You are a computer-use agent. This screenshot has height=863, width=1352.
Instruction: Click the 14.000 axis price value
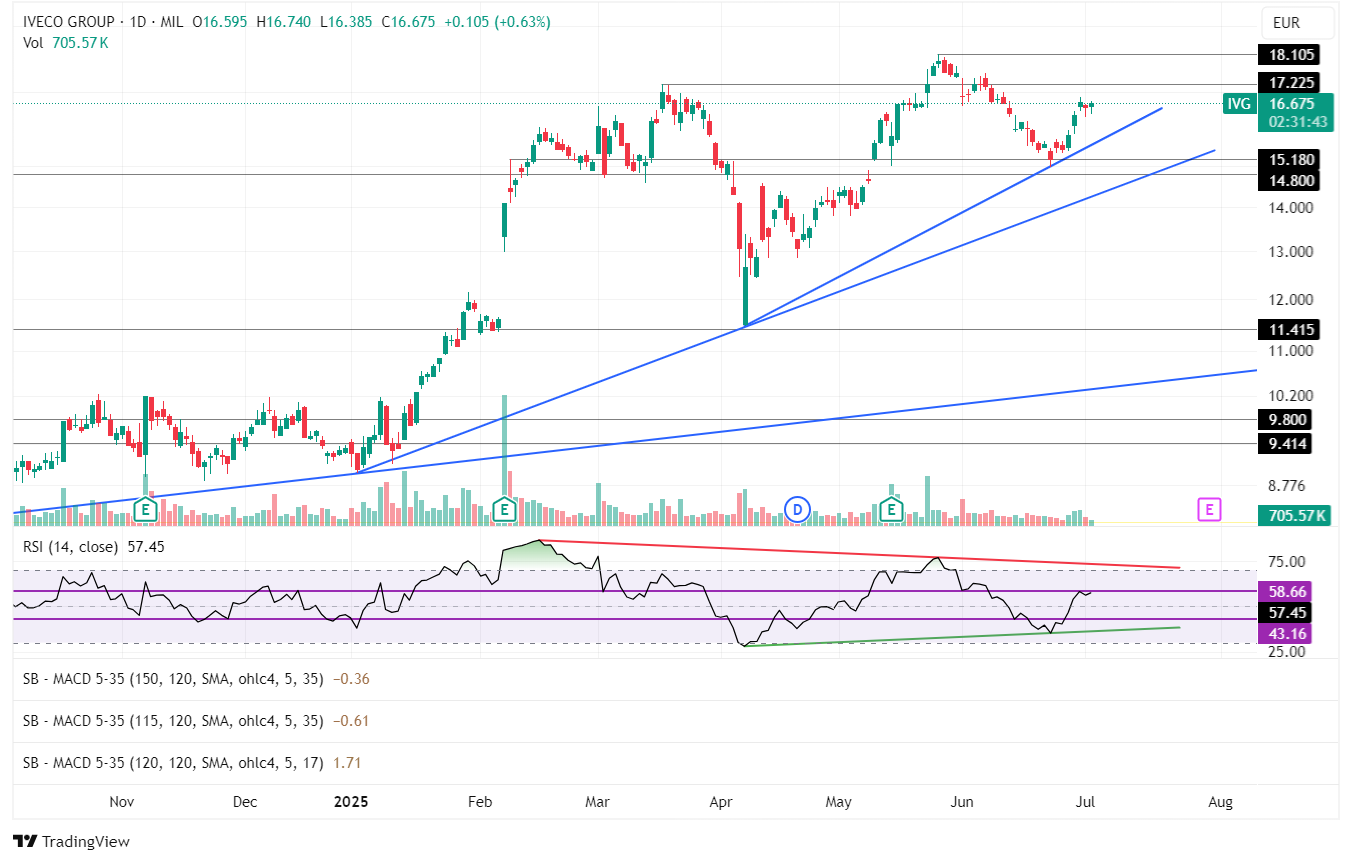(x=1290, y=208)
